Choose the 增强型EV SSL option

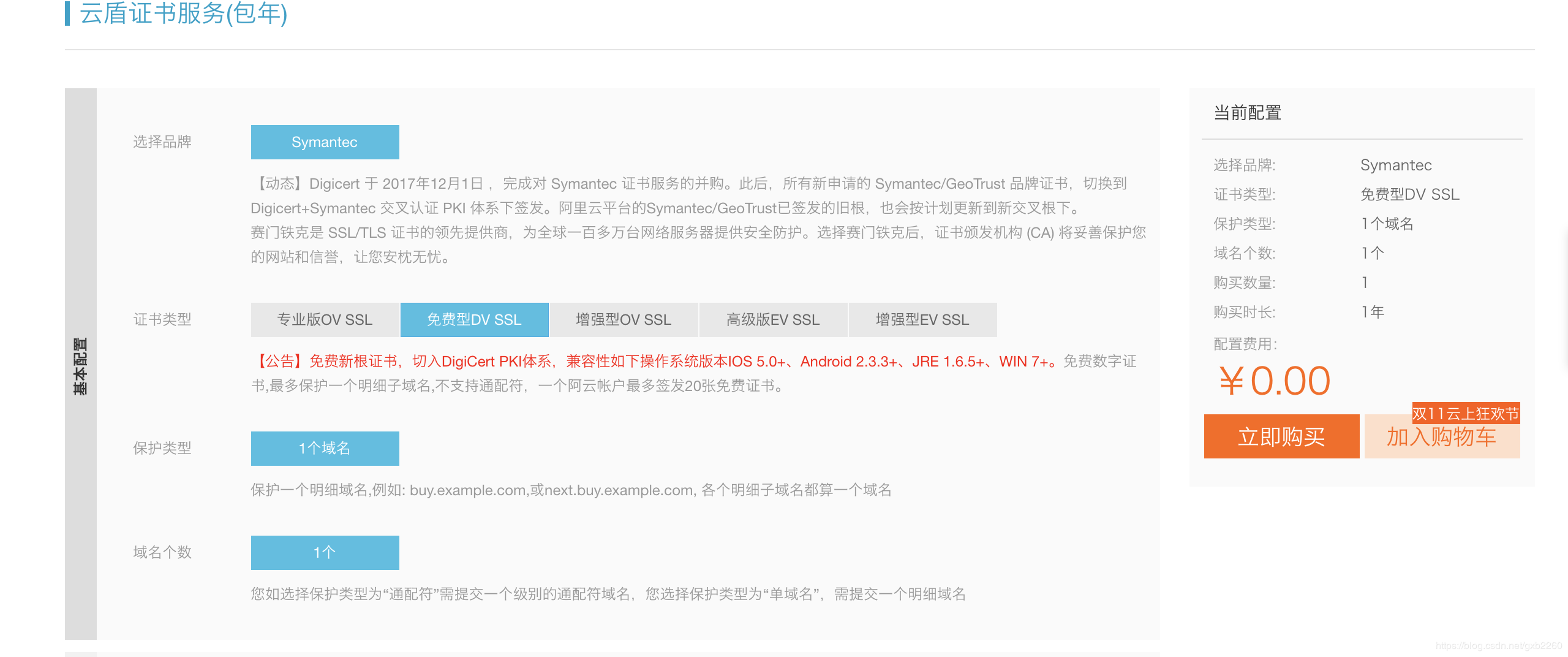coord(922,320)
